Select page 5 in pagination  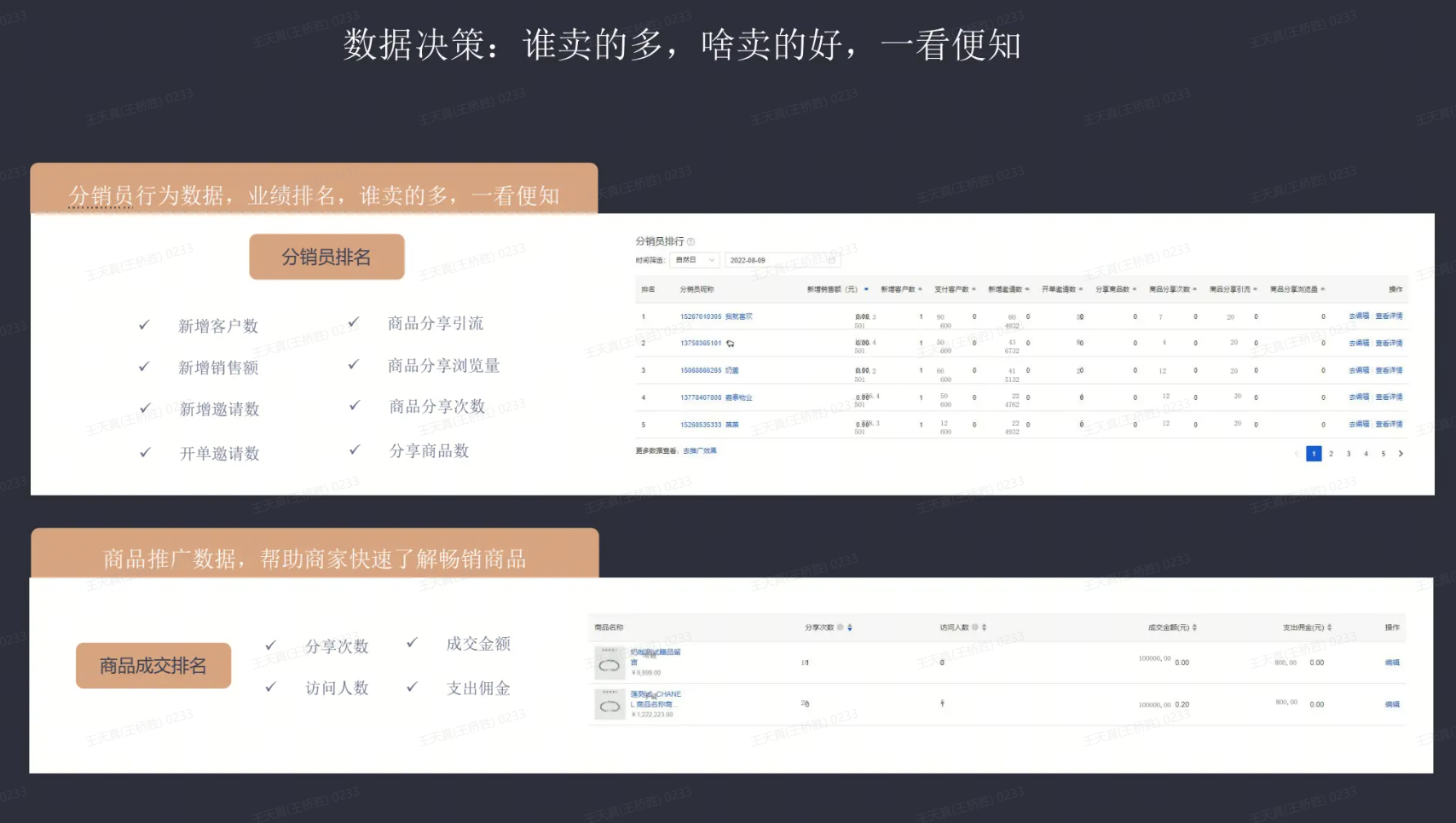coord(1383,454)
